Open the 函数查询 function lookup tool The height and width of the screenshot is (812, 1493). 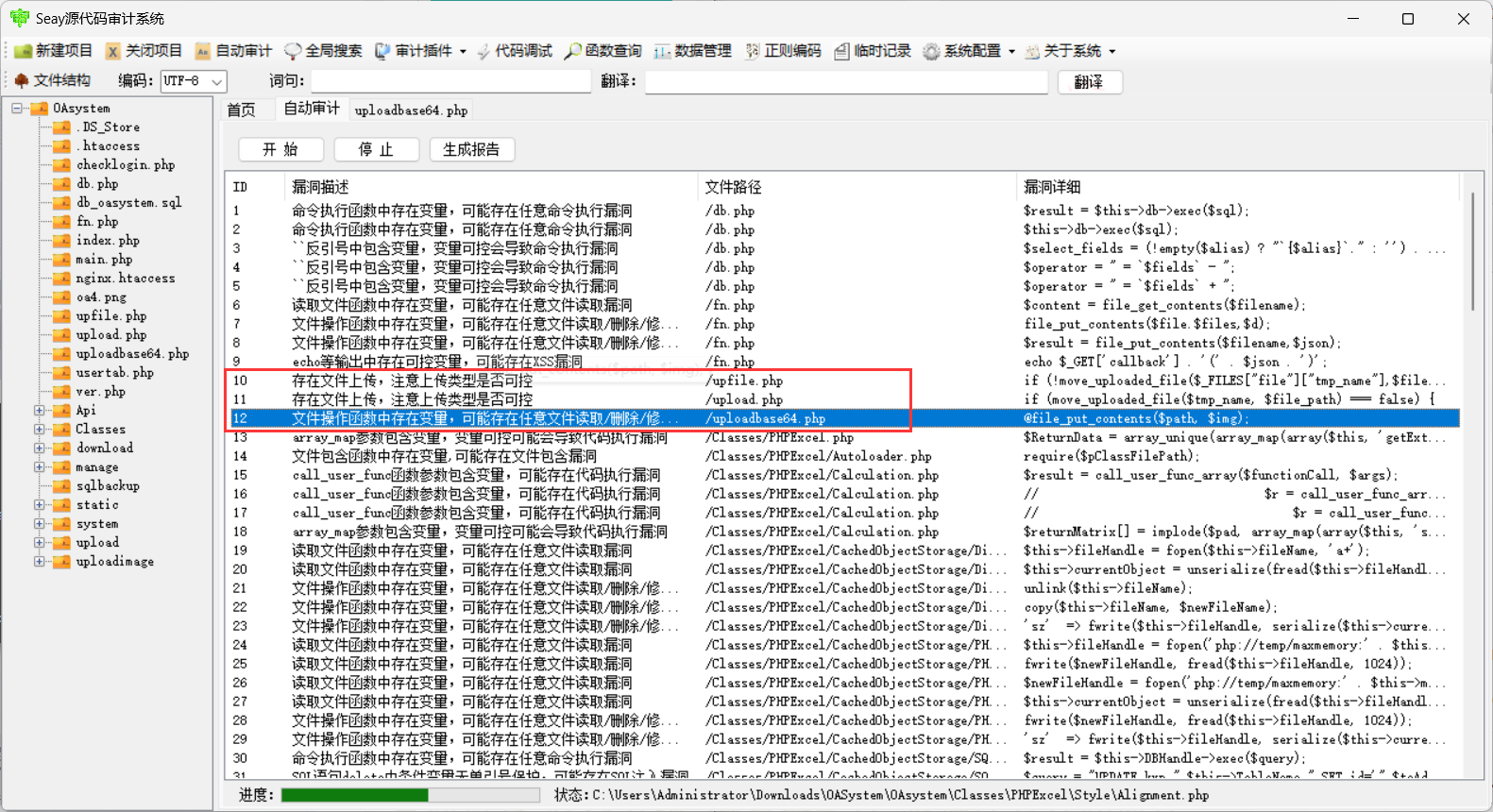573,51
